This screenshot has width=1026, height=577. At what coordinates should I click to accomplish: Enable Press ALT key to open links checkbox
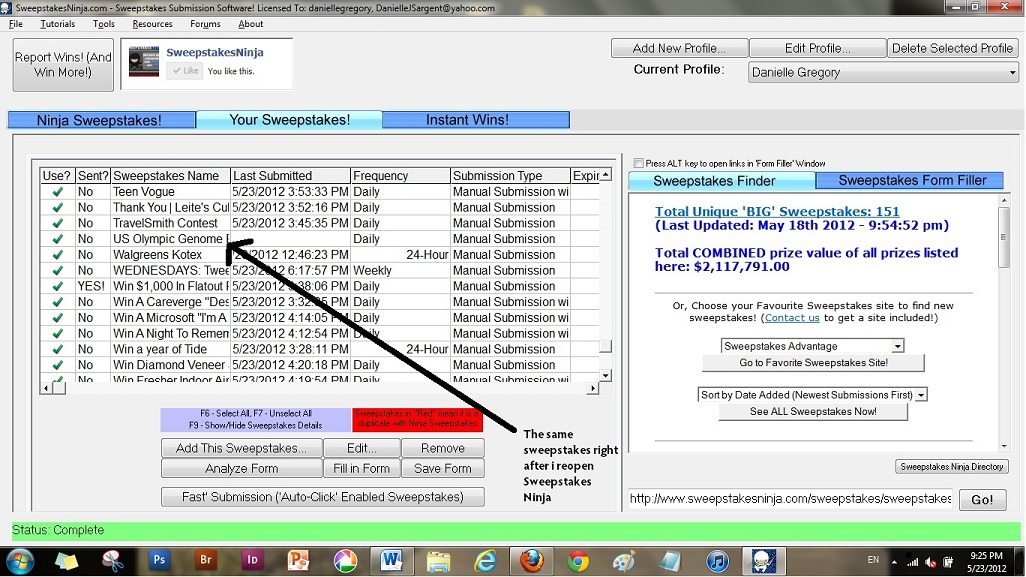(639, 163)
